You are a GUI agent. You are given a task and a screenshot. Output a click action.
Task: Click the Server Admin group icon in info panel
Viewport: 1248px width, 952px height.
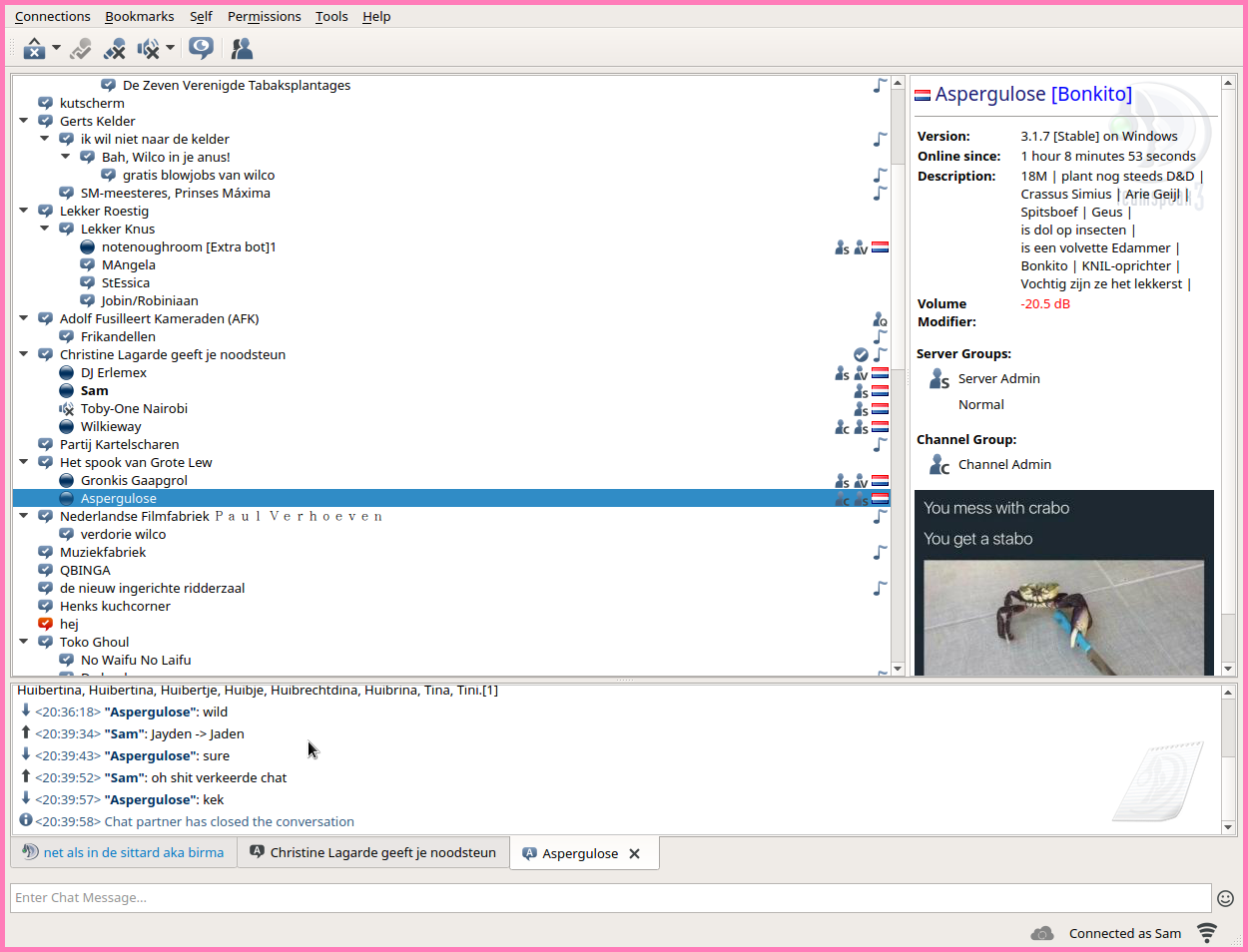click(x=938, y=379)
